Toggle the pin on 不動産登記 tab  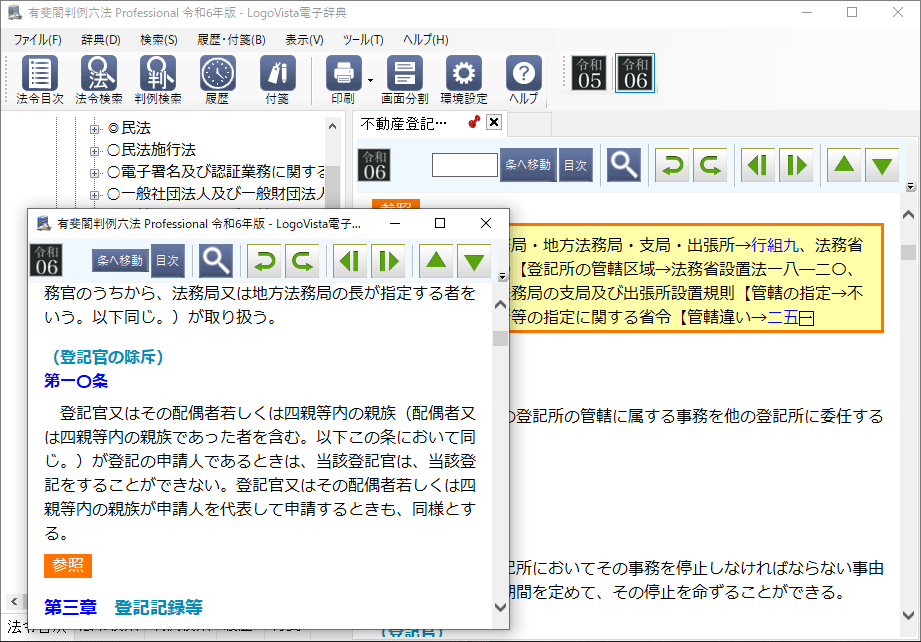click(474, 123)
